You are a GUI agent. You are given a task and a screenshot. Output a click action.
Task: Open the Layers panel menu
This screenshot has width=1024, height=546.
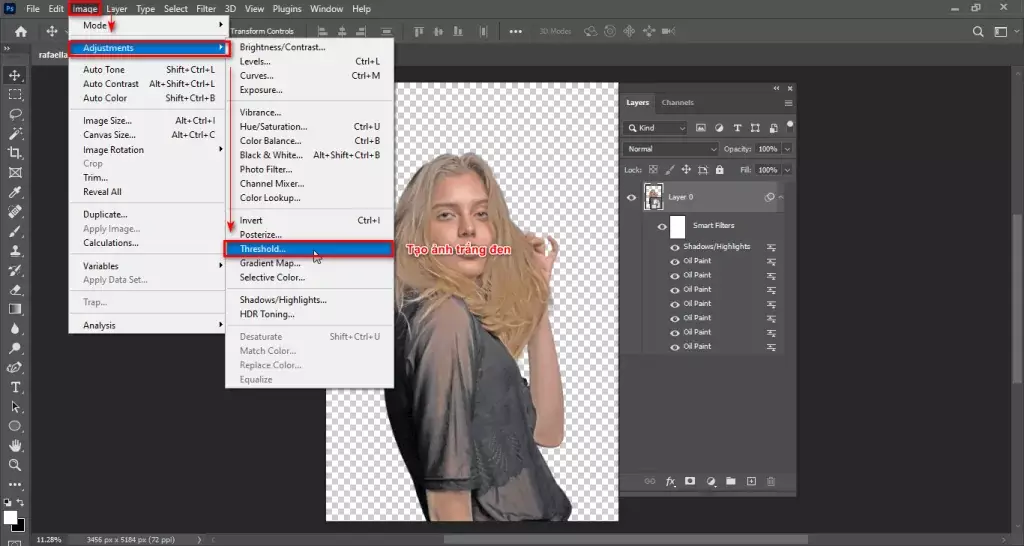pyautogui.click(x=788, y=103)
